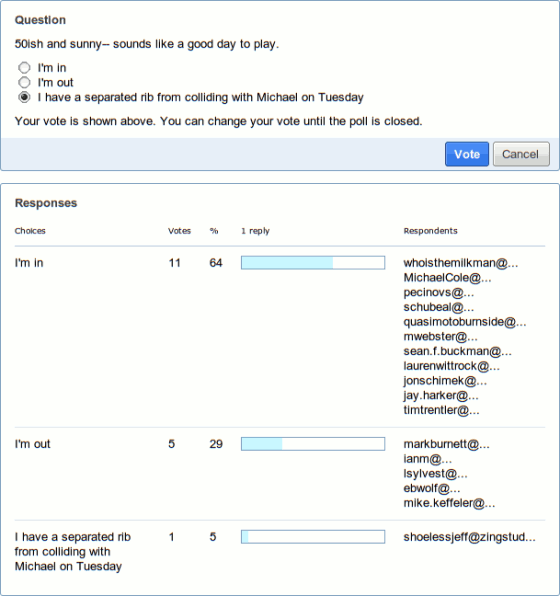Click respondent timtrentler@...
This screenshot has width=560, height=596.
point(441,410)
